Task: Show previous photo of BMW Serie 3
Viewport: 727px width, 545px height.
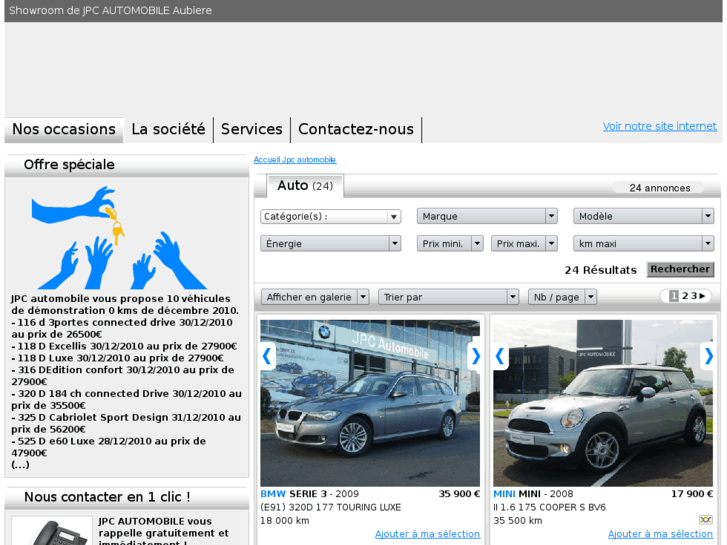Action: tap(268, 356)
